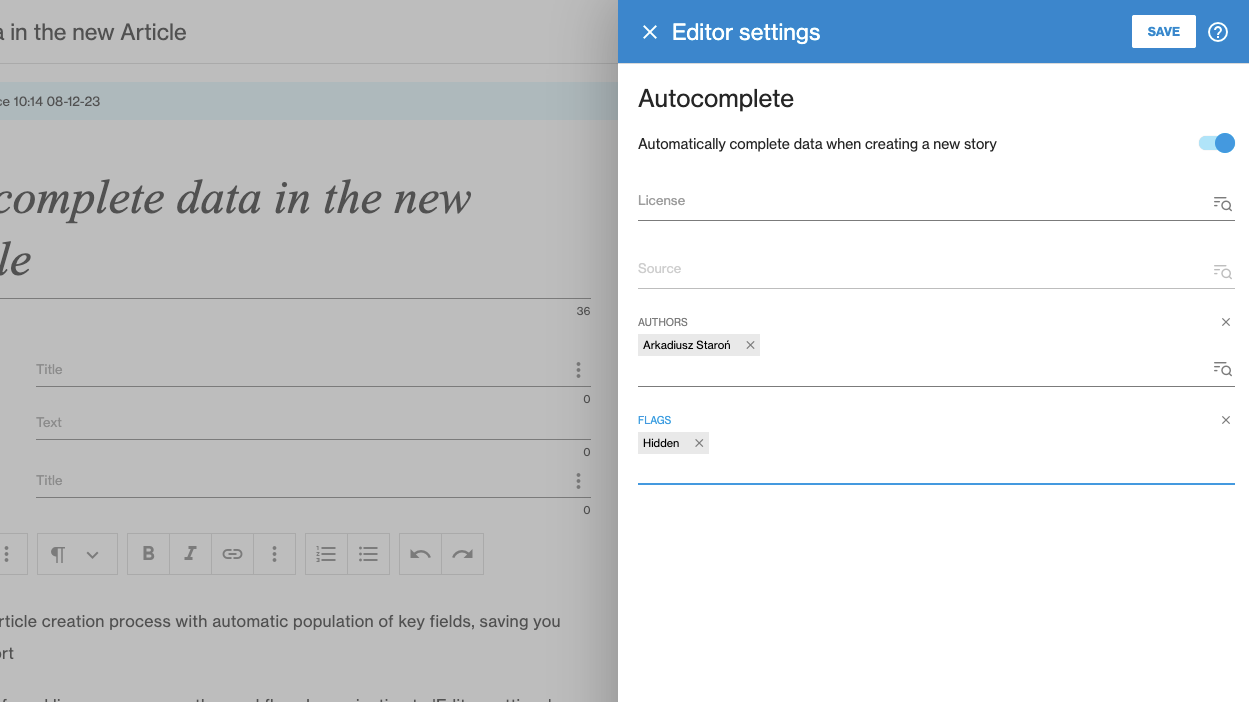Clear all Flags with the X
This screenshot has width=1249, height=702.
click(1226, 420)
